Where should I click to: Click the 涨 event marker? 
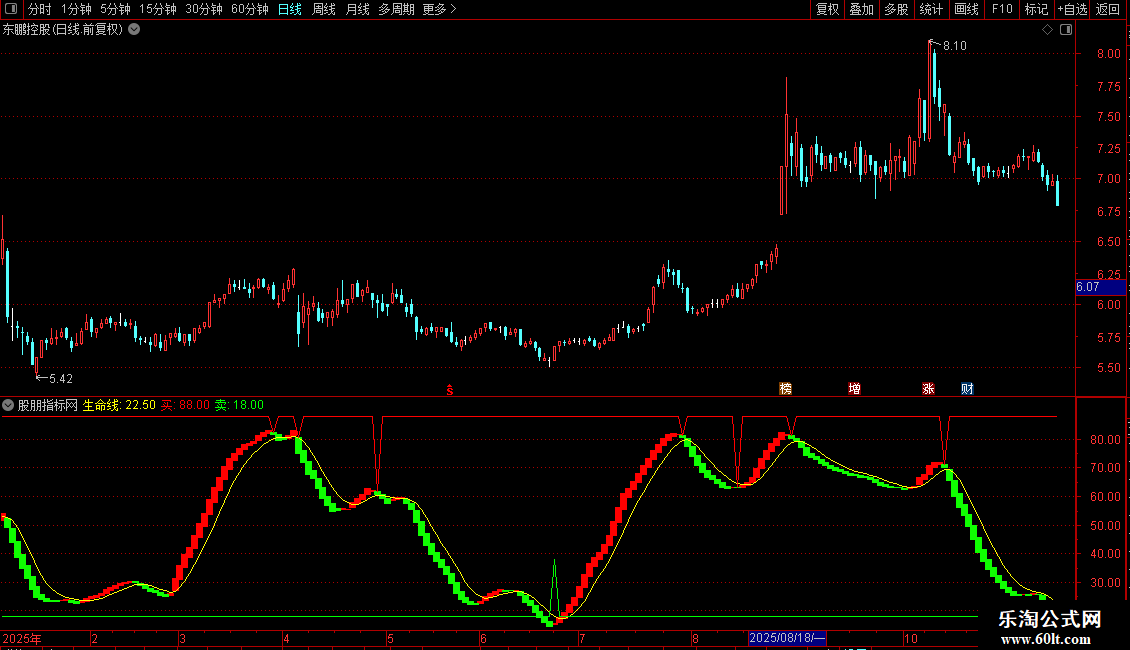pos(928,388)
